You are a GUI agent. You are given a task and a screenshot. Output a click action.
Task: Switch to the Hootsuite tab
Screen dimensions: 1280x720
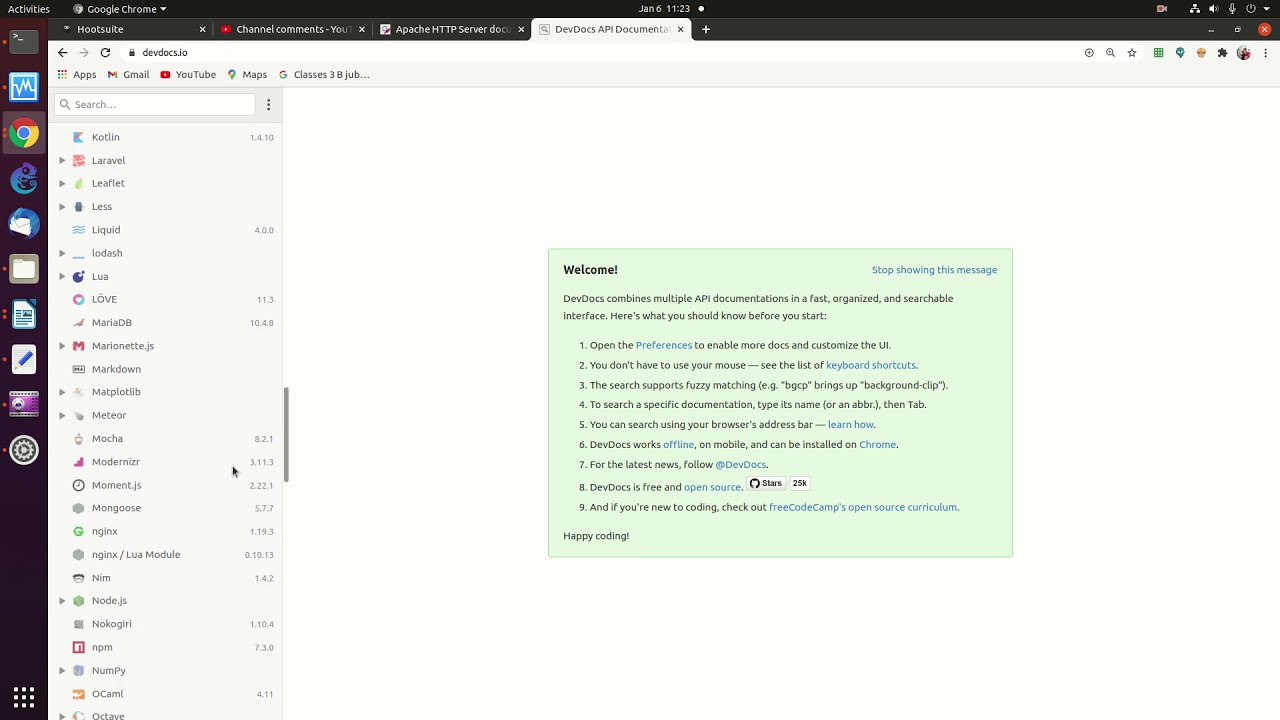[x=132, y=29]
